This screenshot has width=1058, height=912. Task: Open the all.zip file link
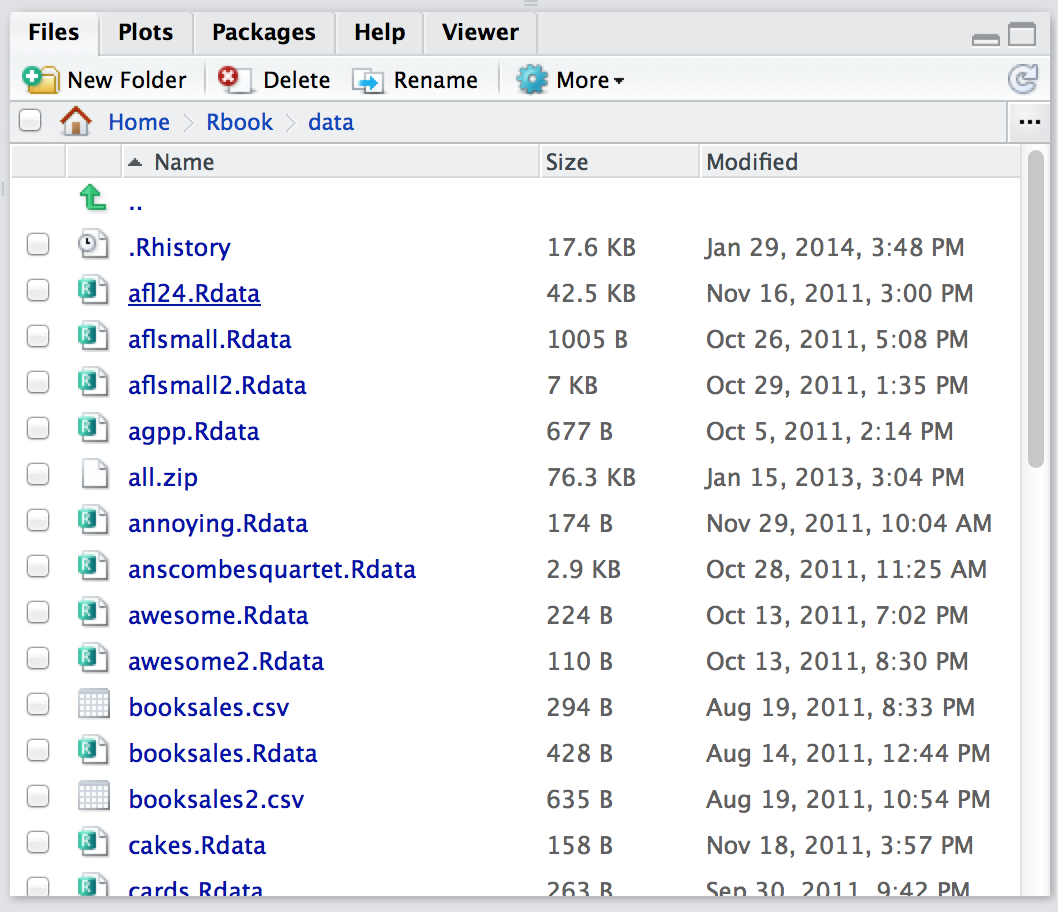(x=162, y=477)
